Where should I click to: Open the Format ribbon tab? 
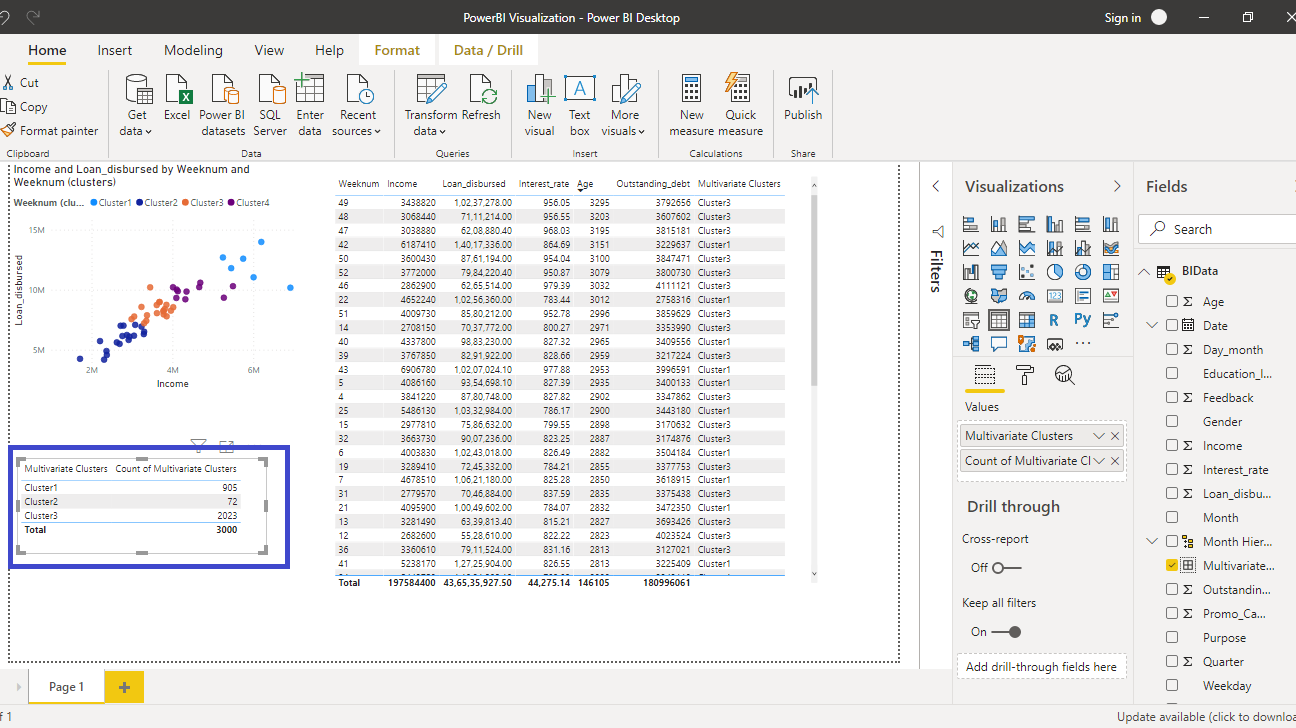tap(397, 50)
